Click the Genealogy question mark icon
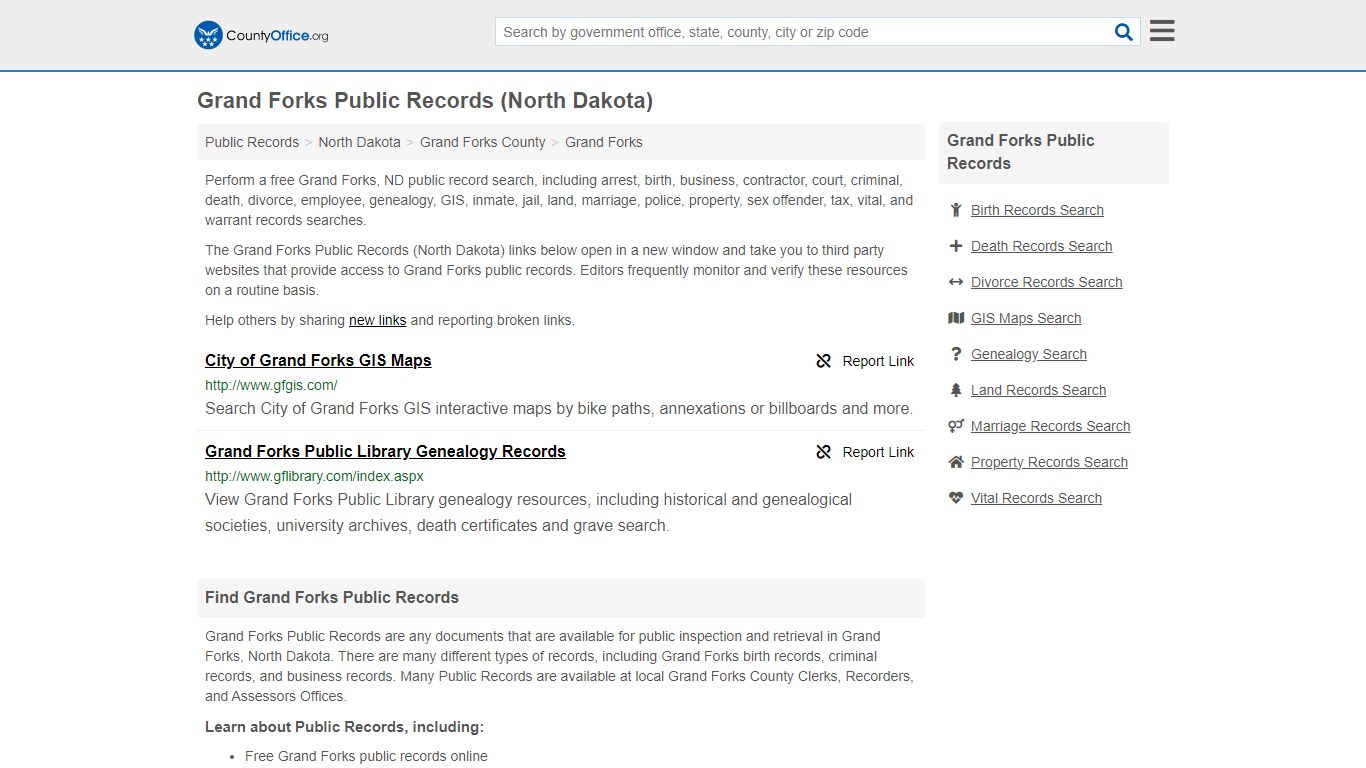Viewport: 1366px width, 768px height. (x=956, y=354)
